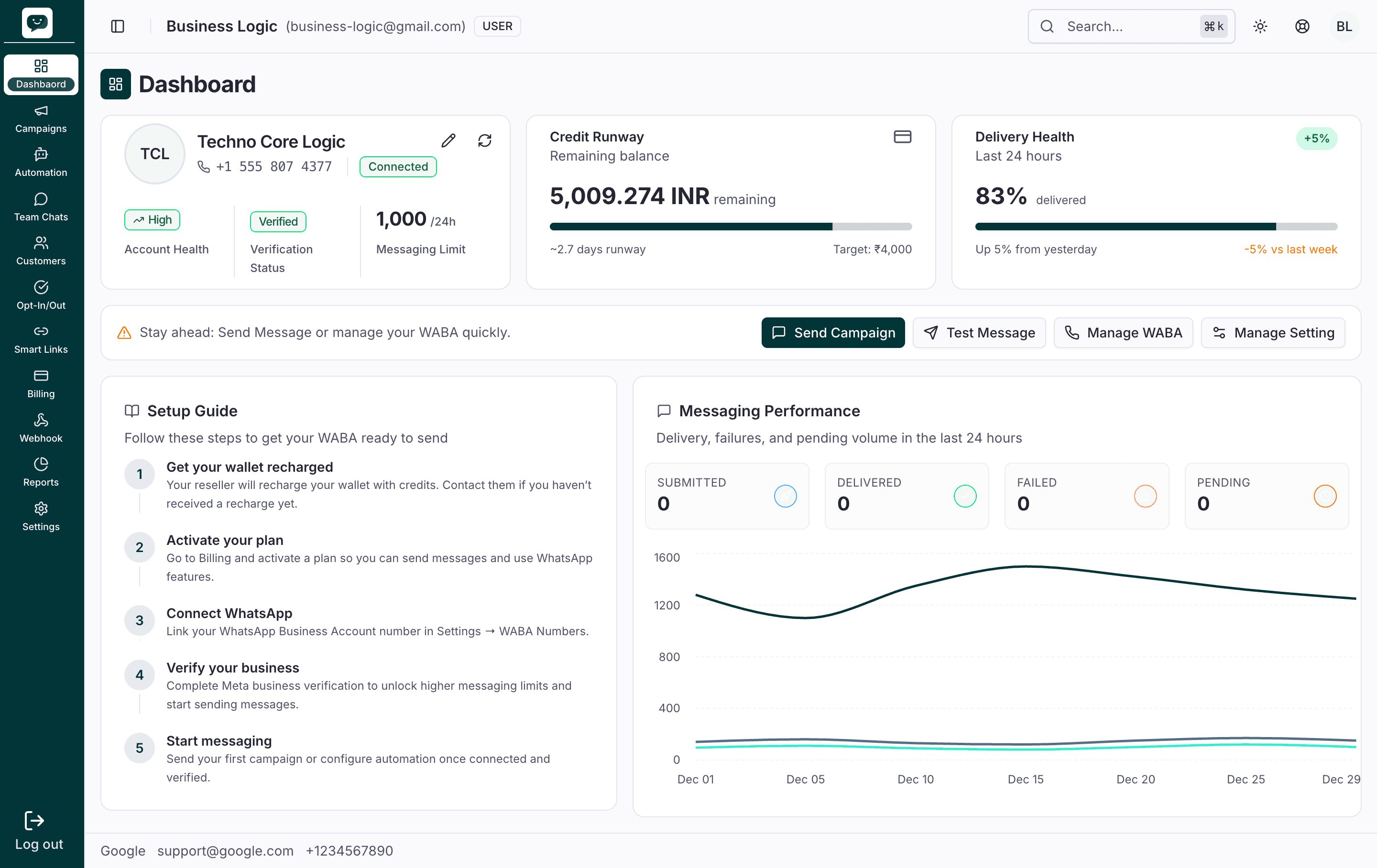Click the Verified status badge

[278, 221]
